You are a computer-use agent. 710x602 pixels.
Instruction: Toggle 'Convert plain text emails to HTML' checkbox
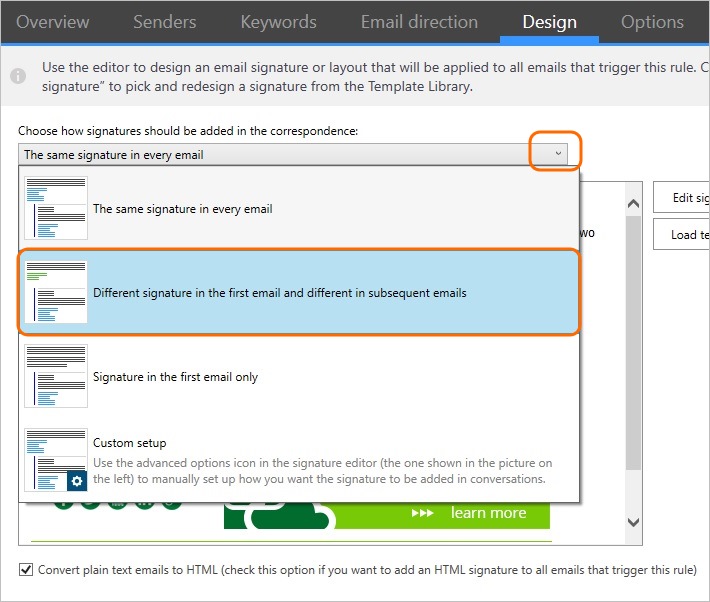pos(26,569)
